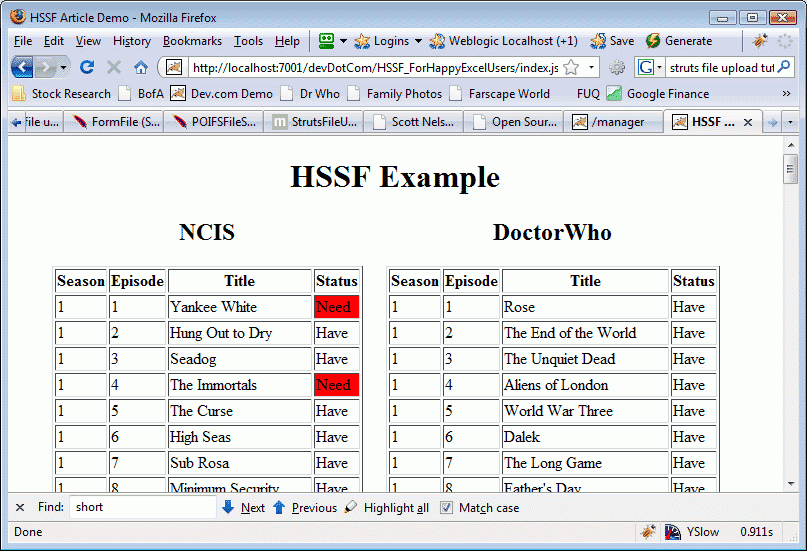Screen dimensions: 807x551
Task: Click the "Aliens of London" title cell
Action: [585, 385]
